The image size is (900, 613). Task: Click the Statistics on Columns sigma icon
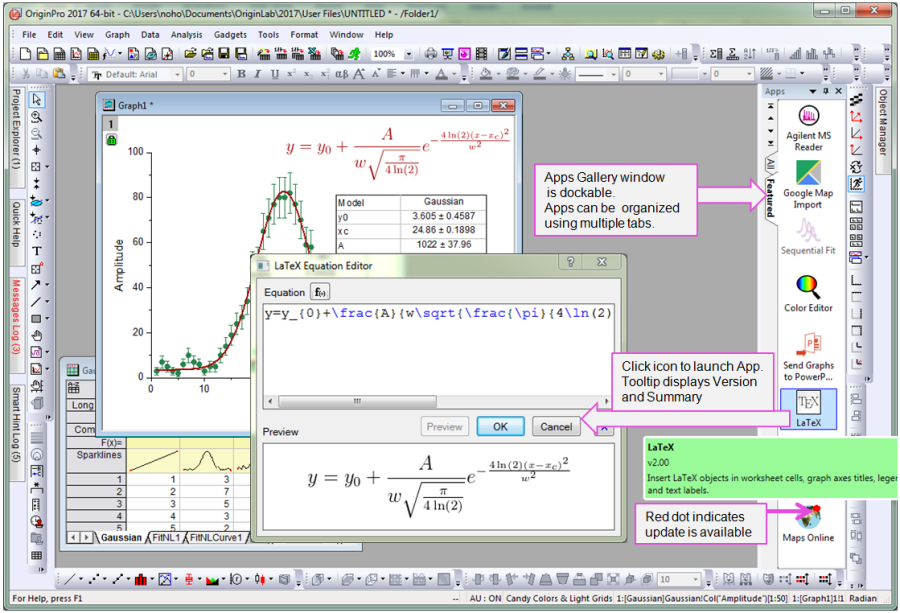(x=716, y=54)
